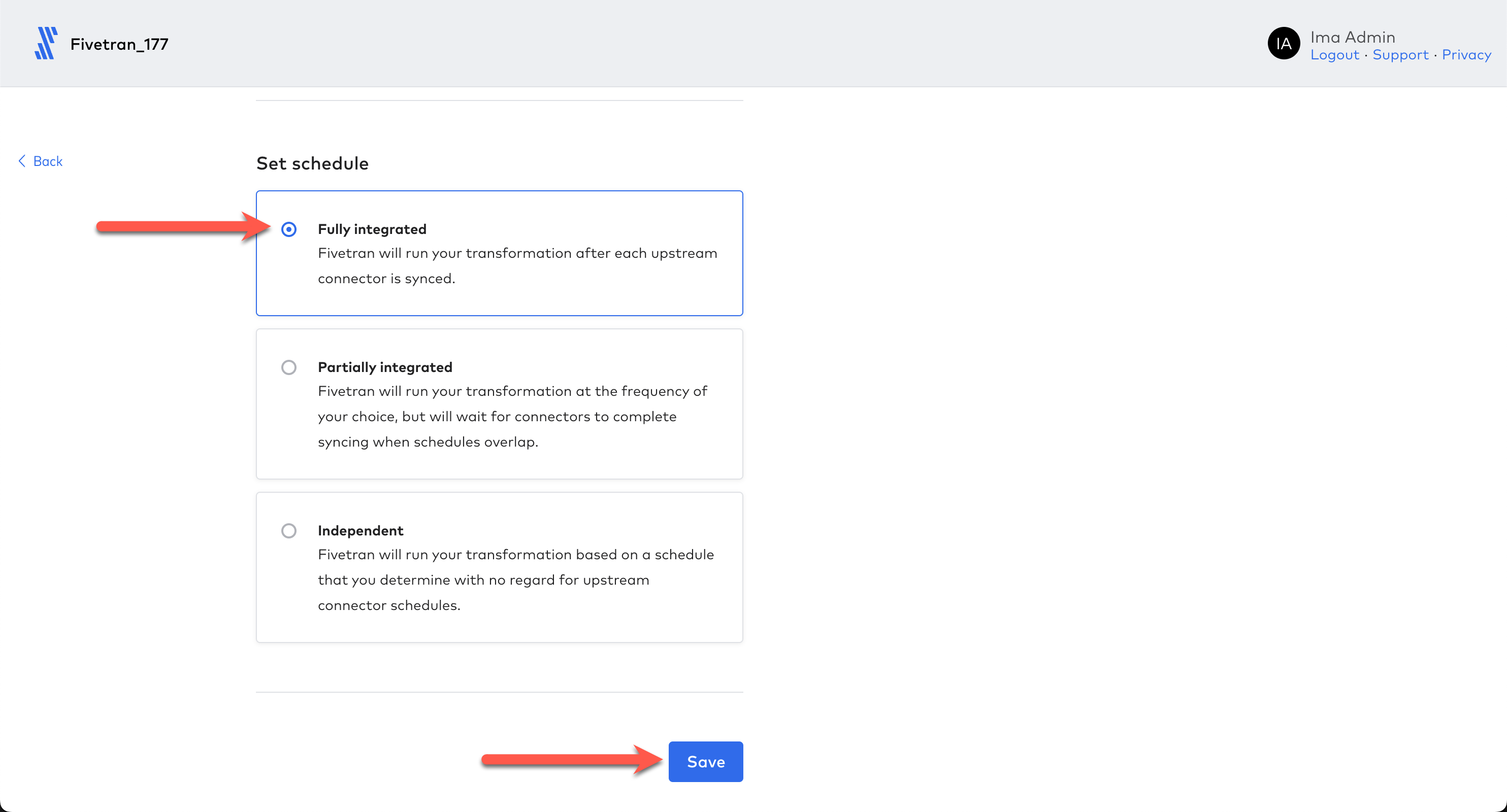Click the Independent option title
This screenshot has width=1507, height=812.
pyautogui.click(x=361, y=531)
